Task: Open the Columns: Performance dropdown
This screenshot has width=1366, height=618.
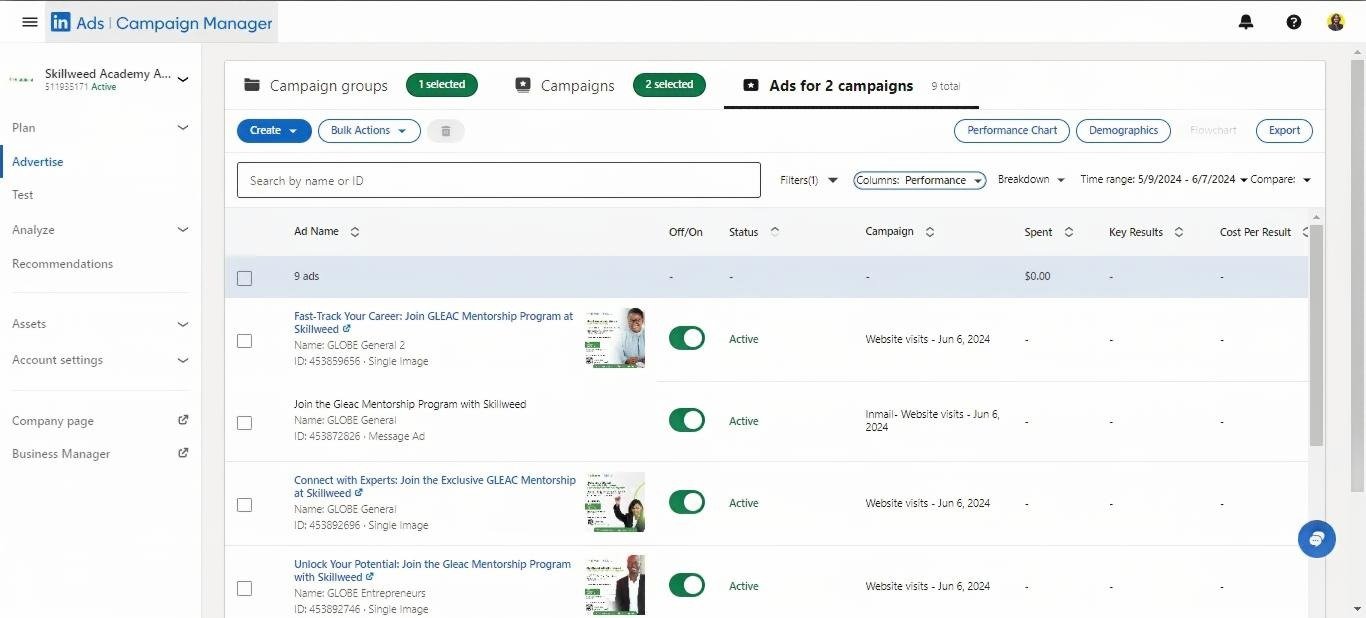Action: click(x=919, y=180)
